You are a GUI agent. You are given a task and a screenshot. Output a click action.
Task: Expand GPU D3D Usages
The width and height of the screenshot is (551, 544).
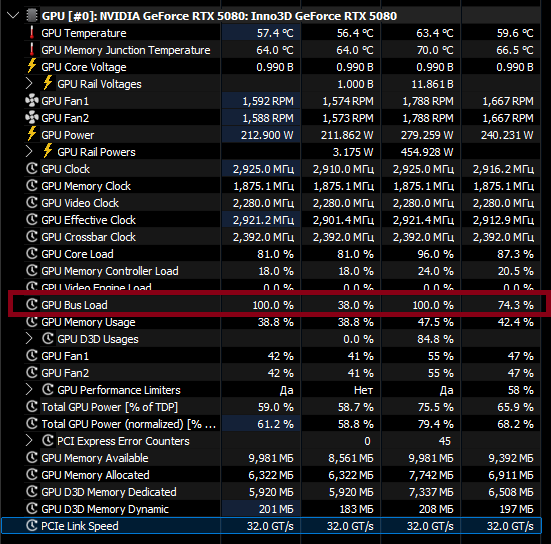(29, 339)
